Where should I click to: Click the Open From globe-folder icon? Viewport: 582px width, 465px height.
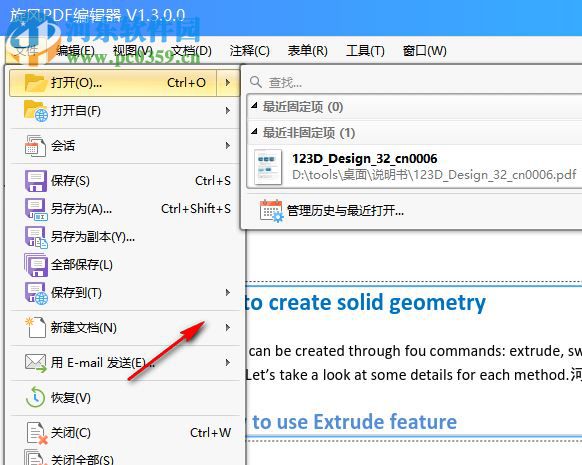click(36, 111)
